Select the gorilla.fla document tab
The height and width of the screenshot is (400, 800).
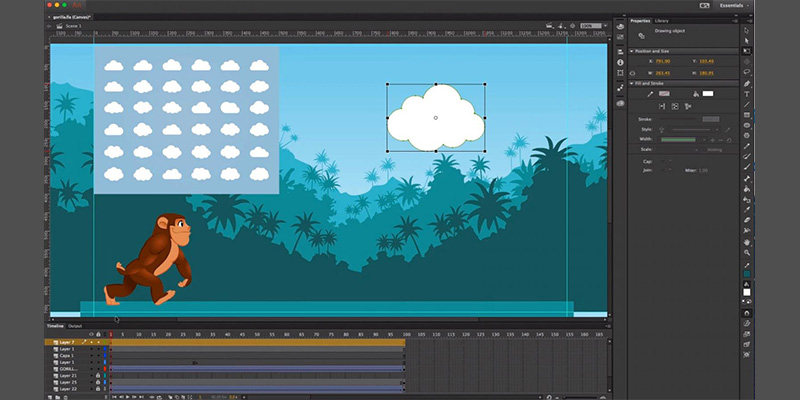(x=71, y=17)
